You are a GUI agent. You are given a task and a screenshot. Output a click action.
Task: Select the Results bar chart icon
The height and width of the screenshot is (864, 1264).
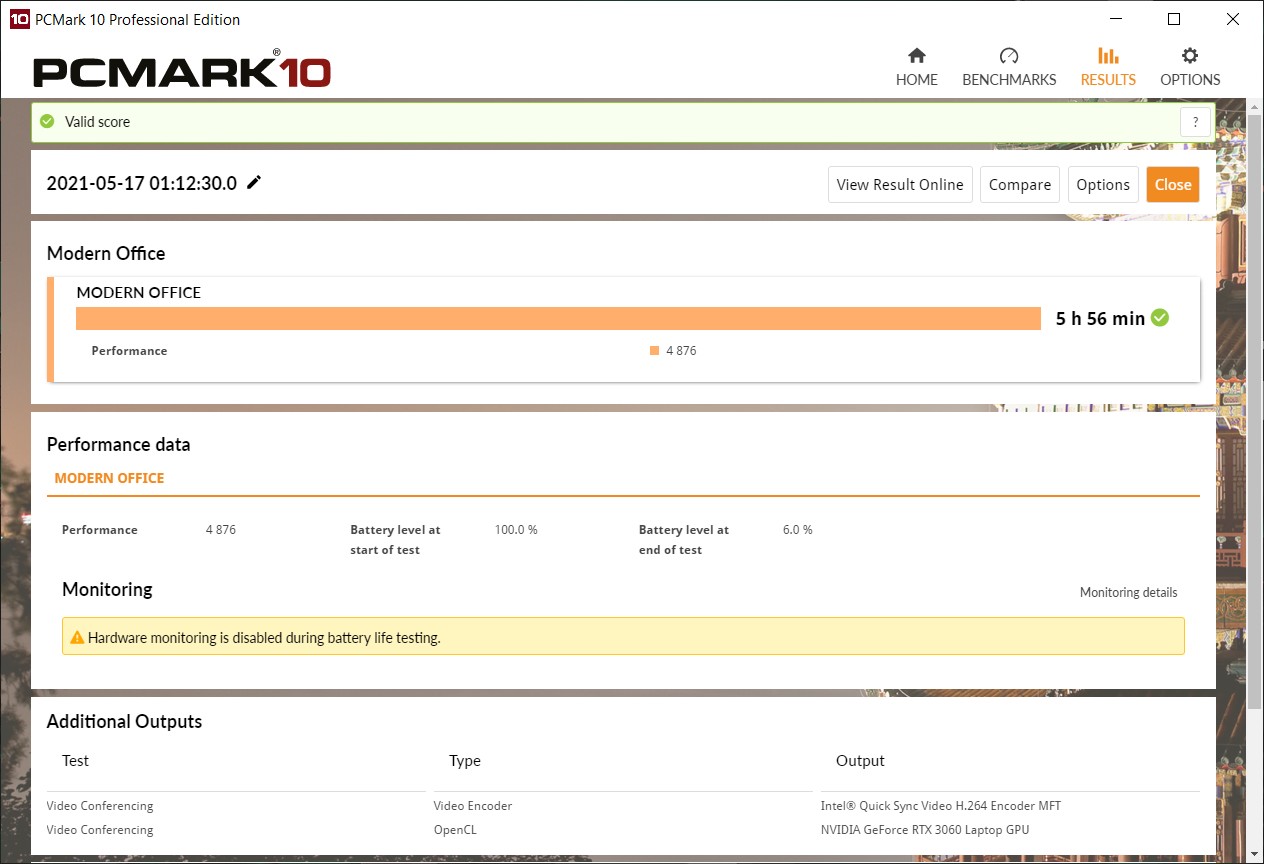click(1108, 56)
